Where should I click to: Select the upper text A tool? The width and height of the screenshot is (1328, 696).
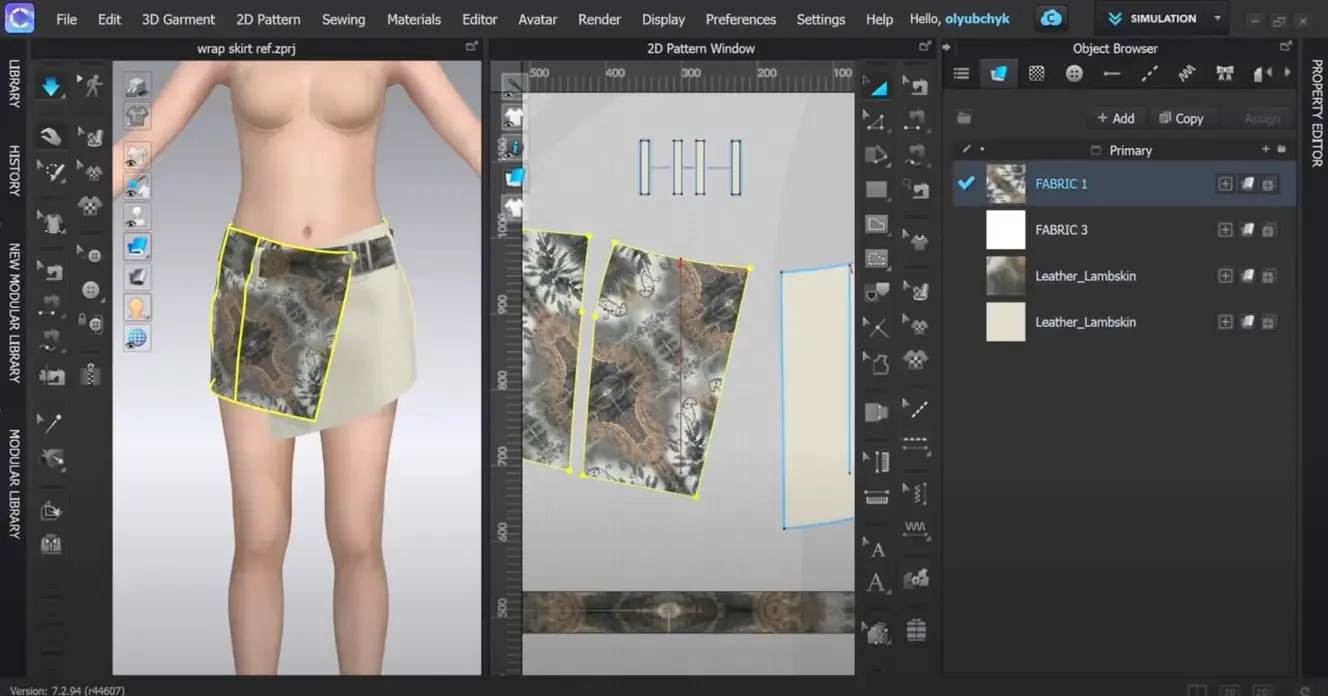click(x=877, y=549)
